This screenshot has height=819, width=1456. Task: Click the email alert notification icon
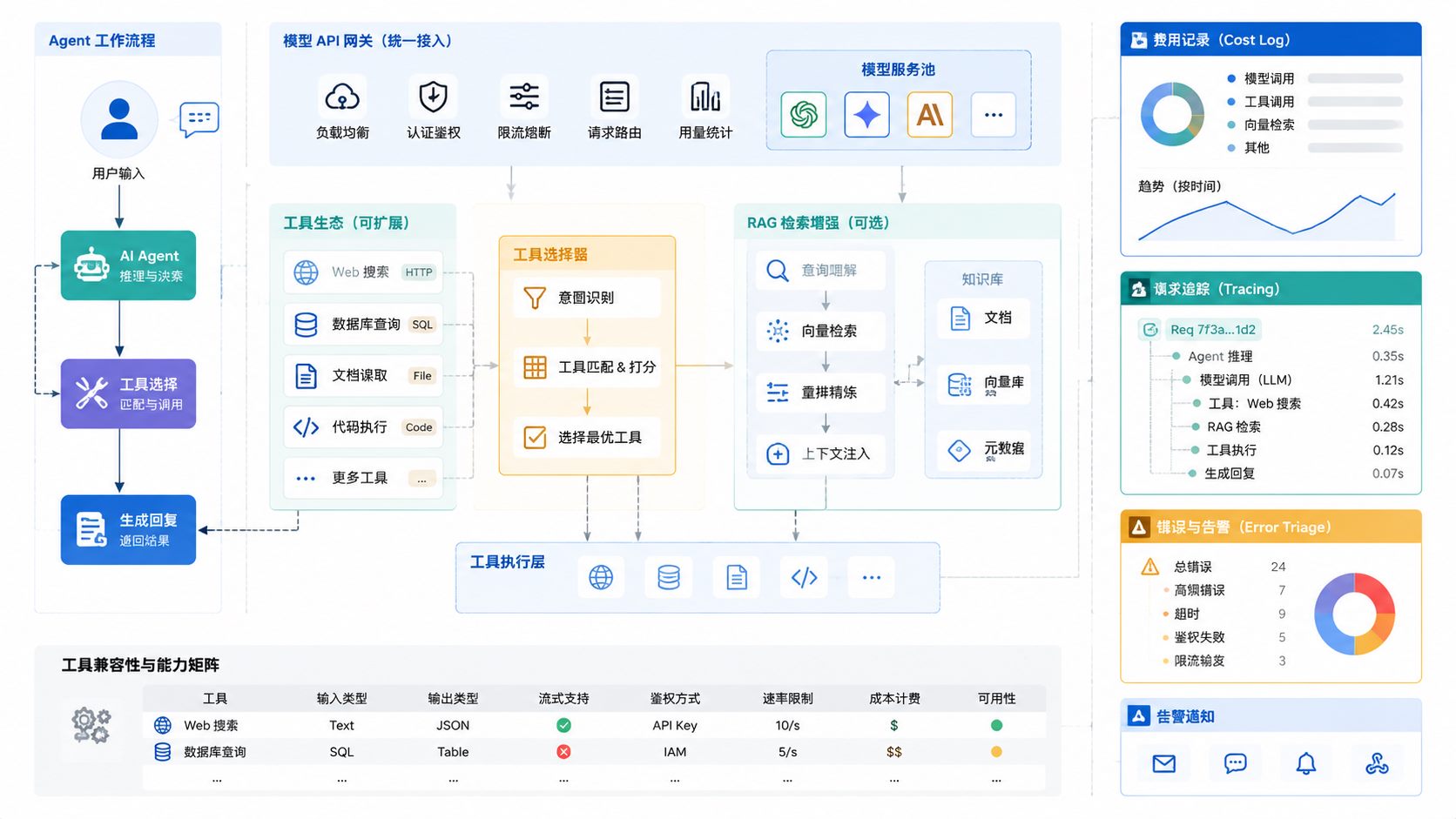pos(1164,764)
